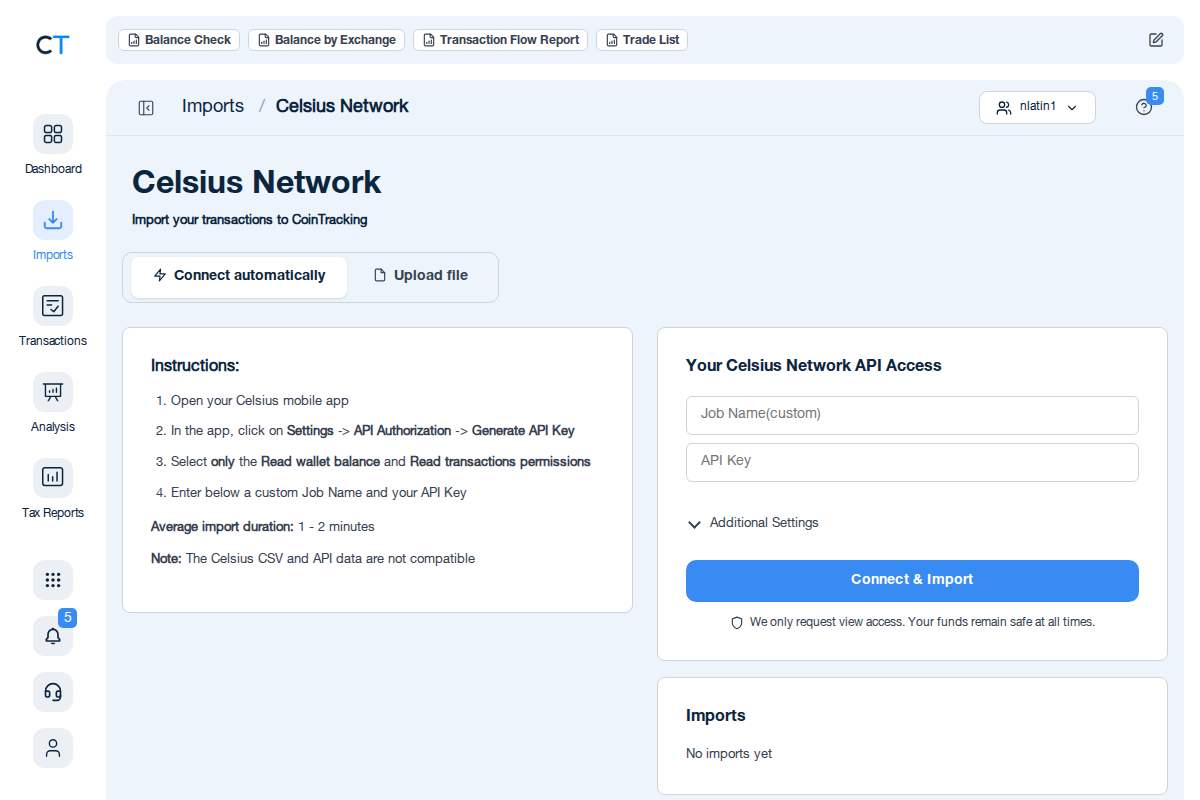Image resolution: width=1200 pixels, height=800 pixels.
Task: Click the CoinTracking CT logo
Action: click(x=52, y=45)
